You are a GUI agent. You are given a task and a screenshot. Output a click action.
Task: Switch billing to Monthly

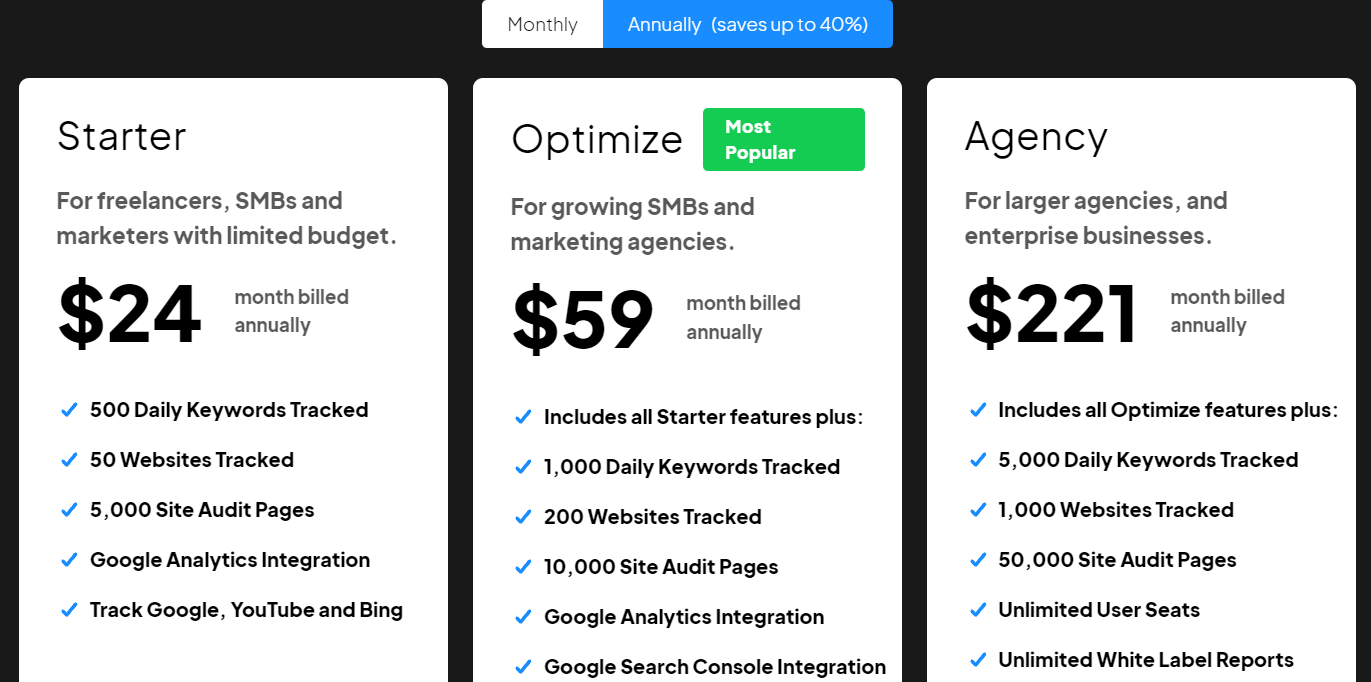click(542, 24)
